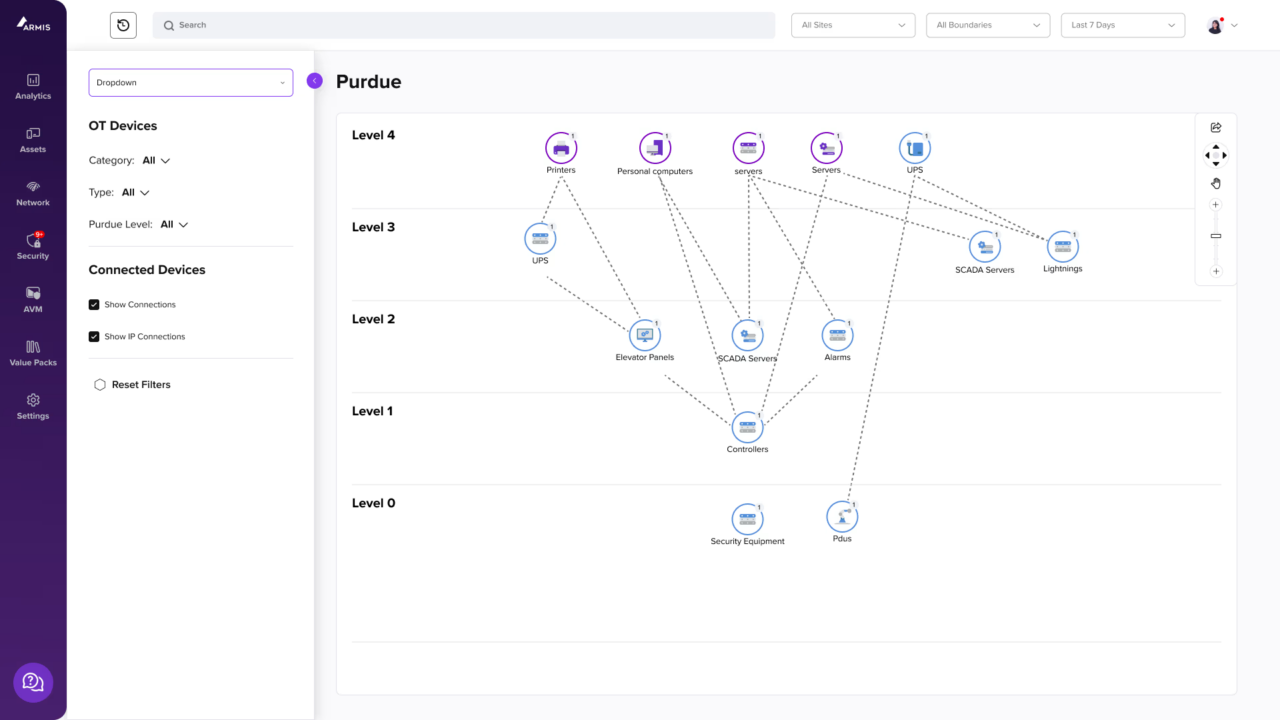Image resolution: width=1280 pixels, height=720 pixels.
Task: Click the zoom slider handle
Action: click(1216, 236)
